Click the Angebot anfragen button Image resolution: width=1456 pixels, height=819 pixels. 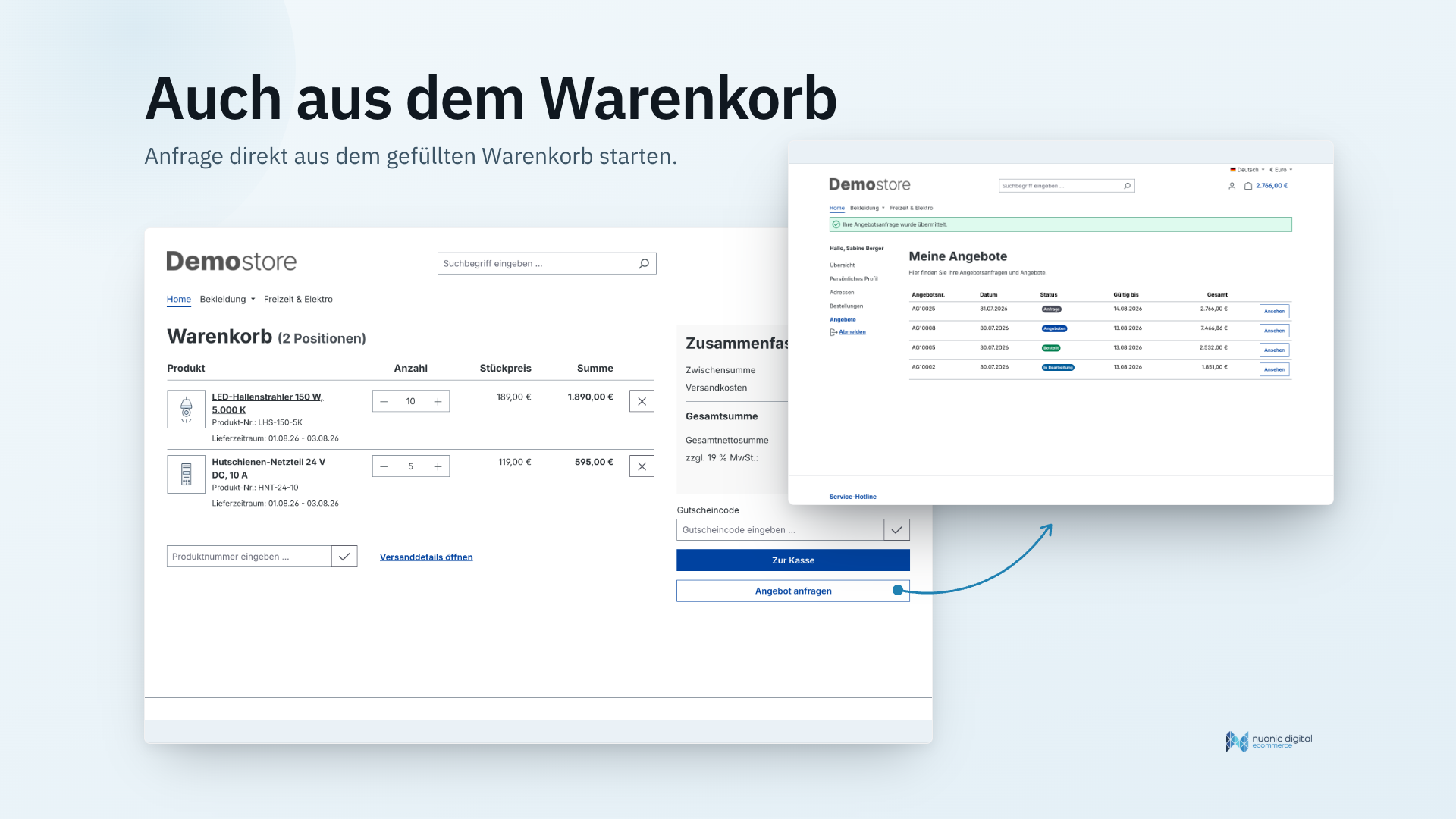point(793,591)
